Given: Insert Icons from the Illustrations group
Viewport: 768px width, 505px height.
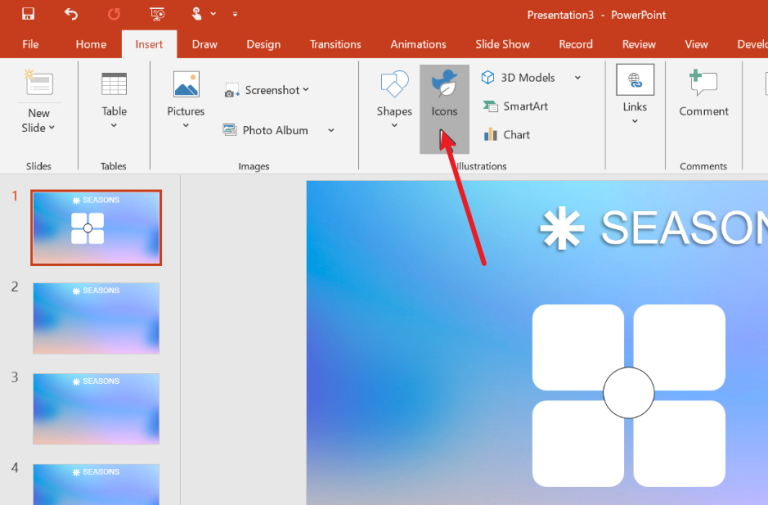Looking at the screenshot, I should click(x=444, y=109).
